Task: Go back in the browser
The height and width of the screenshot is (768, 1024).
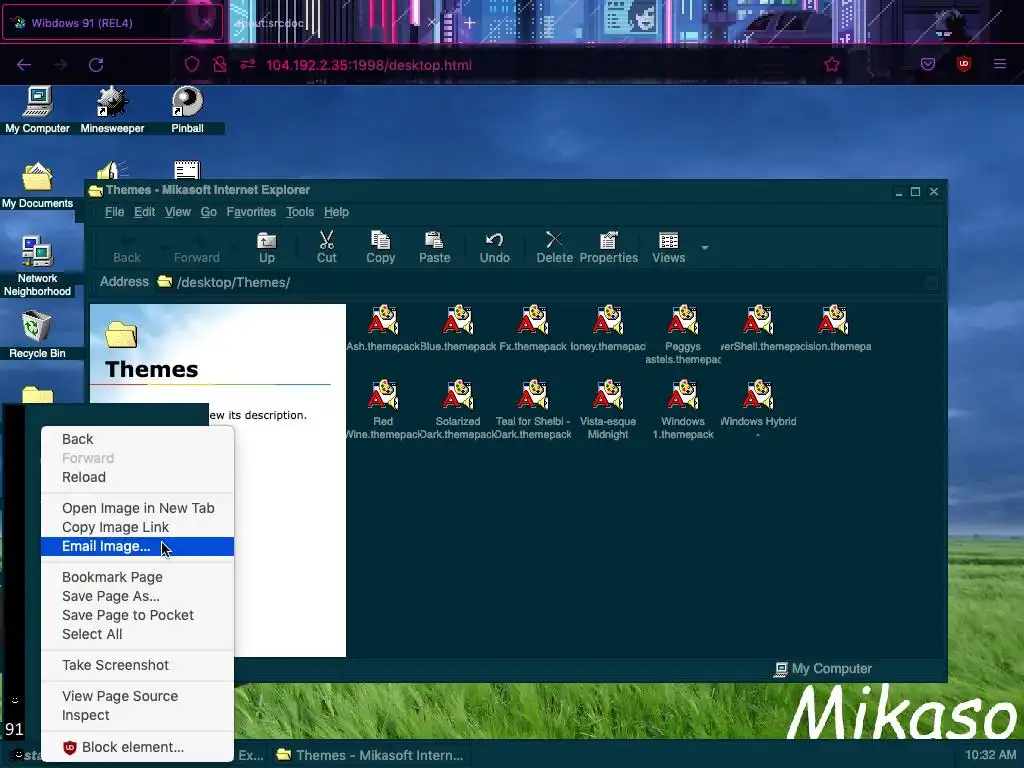Action: click(x=24, y=65)
